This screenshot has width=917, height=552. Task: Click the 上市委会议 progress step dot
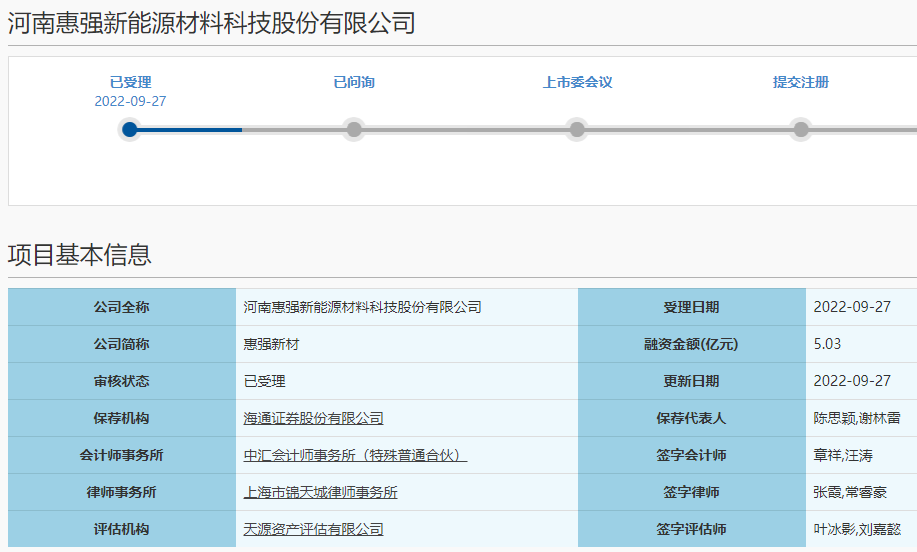pyautogui.click(x=577, y=129)
